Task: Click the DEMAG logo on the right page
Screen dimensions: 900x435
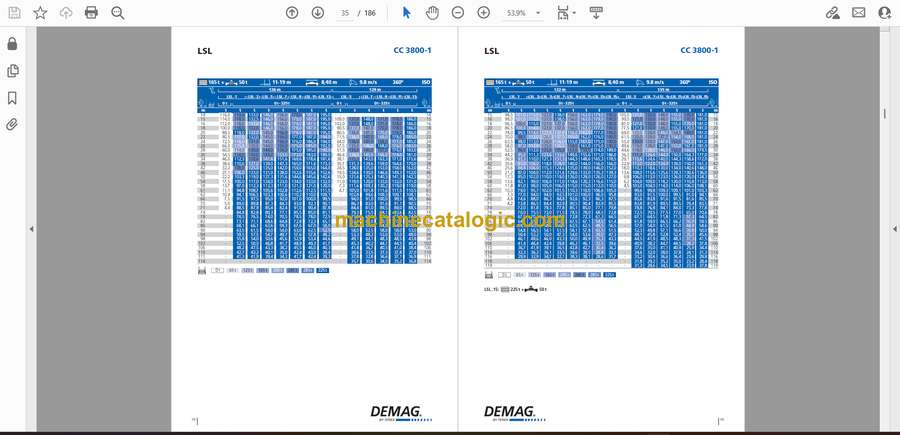Action: pyautogui.click(x=515, y=414)
